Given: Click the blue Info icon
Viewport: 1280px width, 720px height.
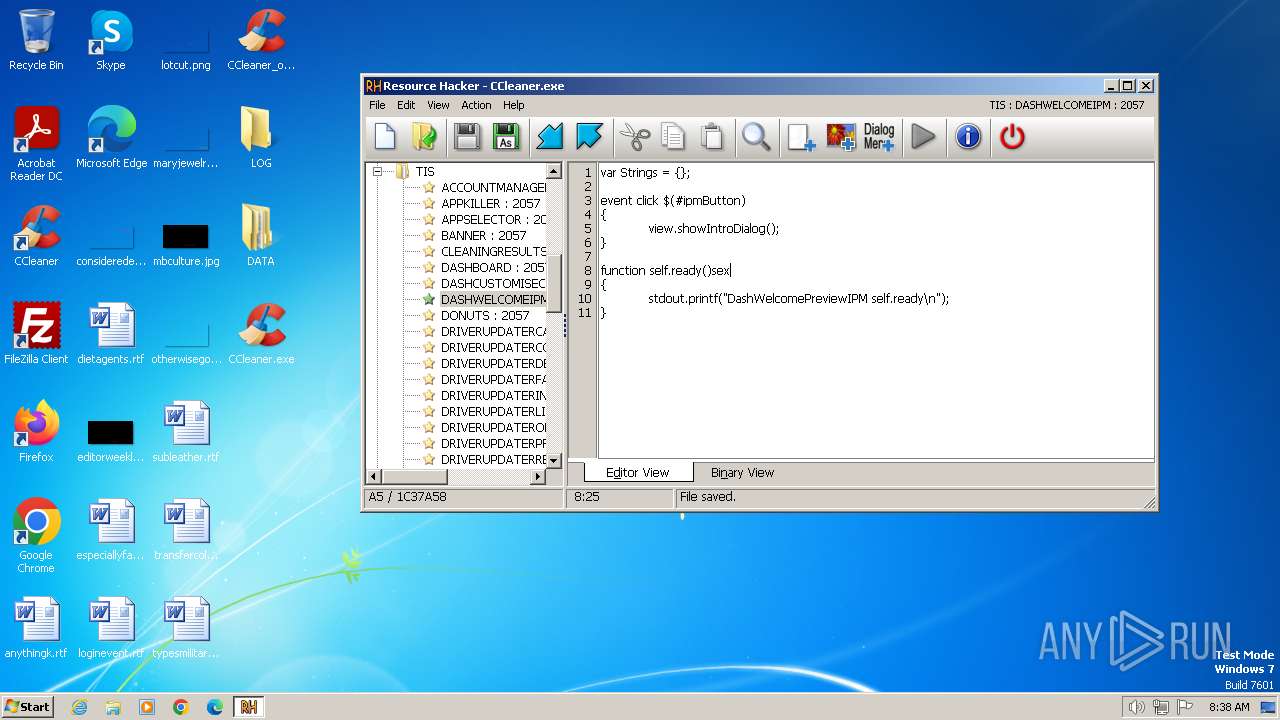Looking at the screenshot, I should [968, 137].
